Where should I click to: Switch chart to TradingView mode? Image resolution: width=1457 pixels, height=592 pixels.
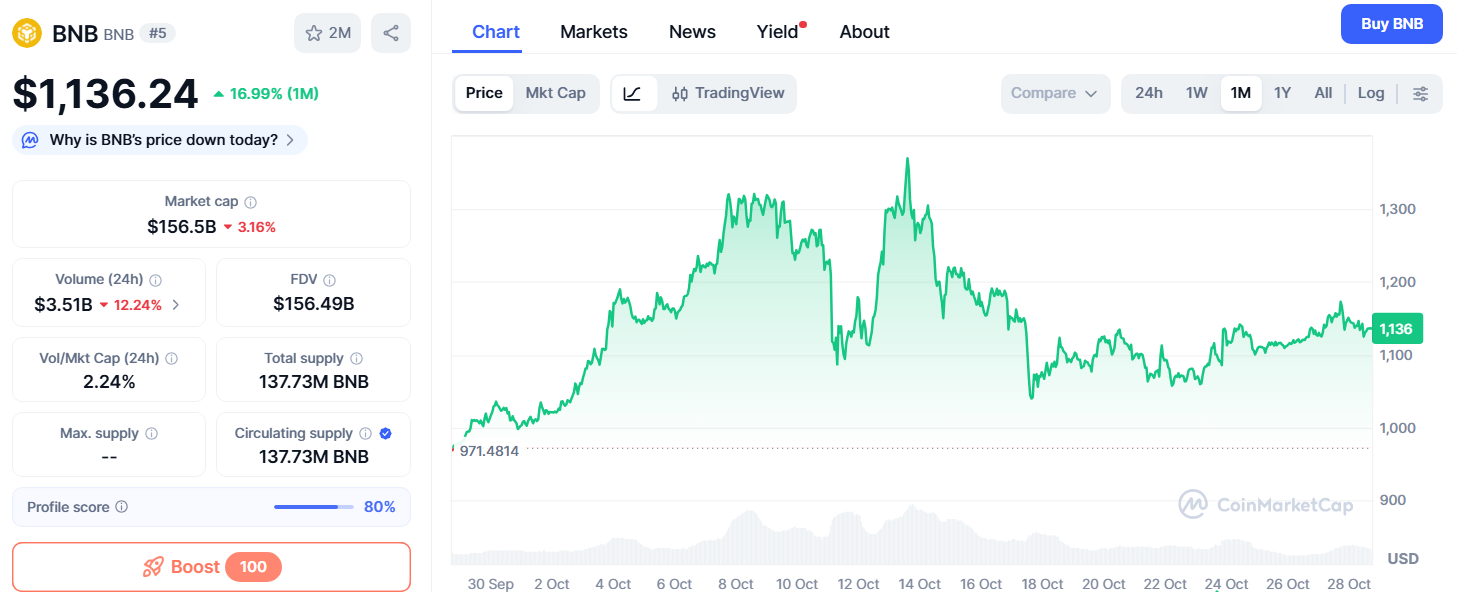(x=728, y=93)
